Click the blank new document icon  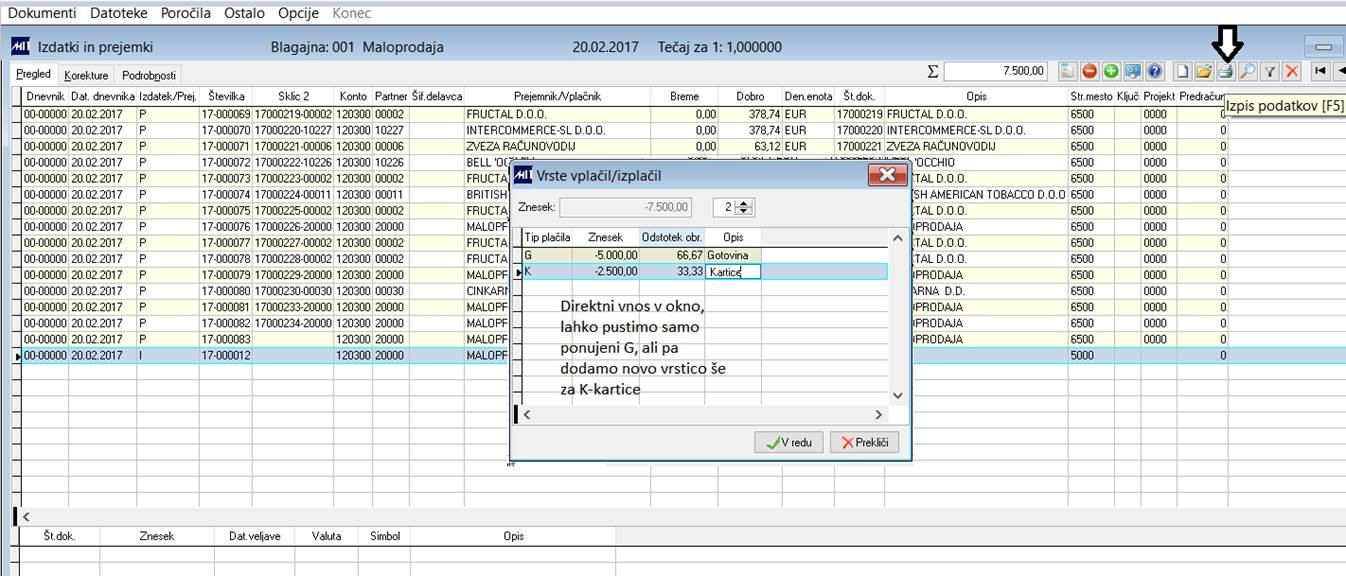pyautogui.click(x=1183, y=71)
